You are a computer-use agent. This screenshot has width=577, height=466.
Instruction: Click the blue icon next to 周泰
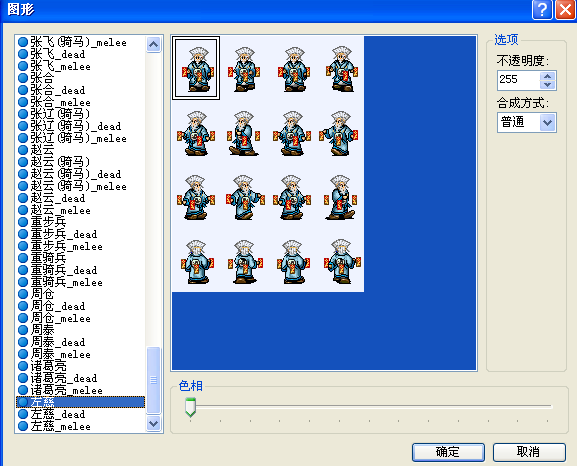click(x=23, y=330)
